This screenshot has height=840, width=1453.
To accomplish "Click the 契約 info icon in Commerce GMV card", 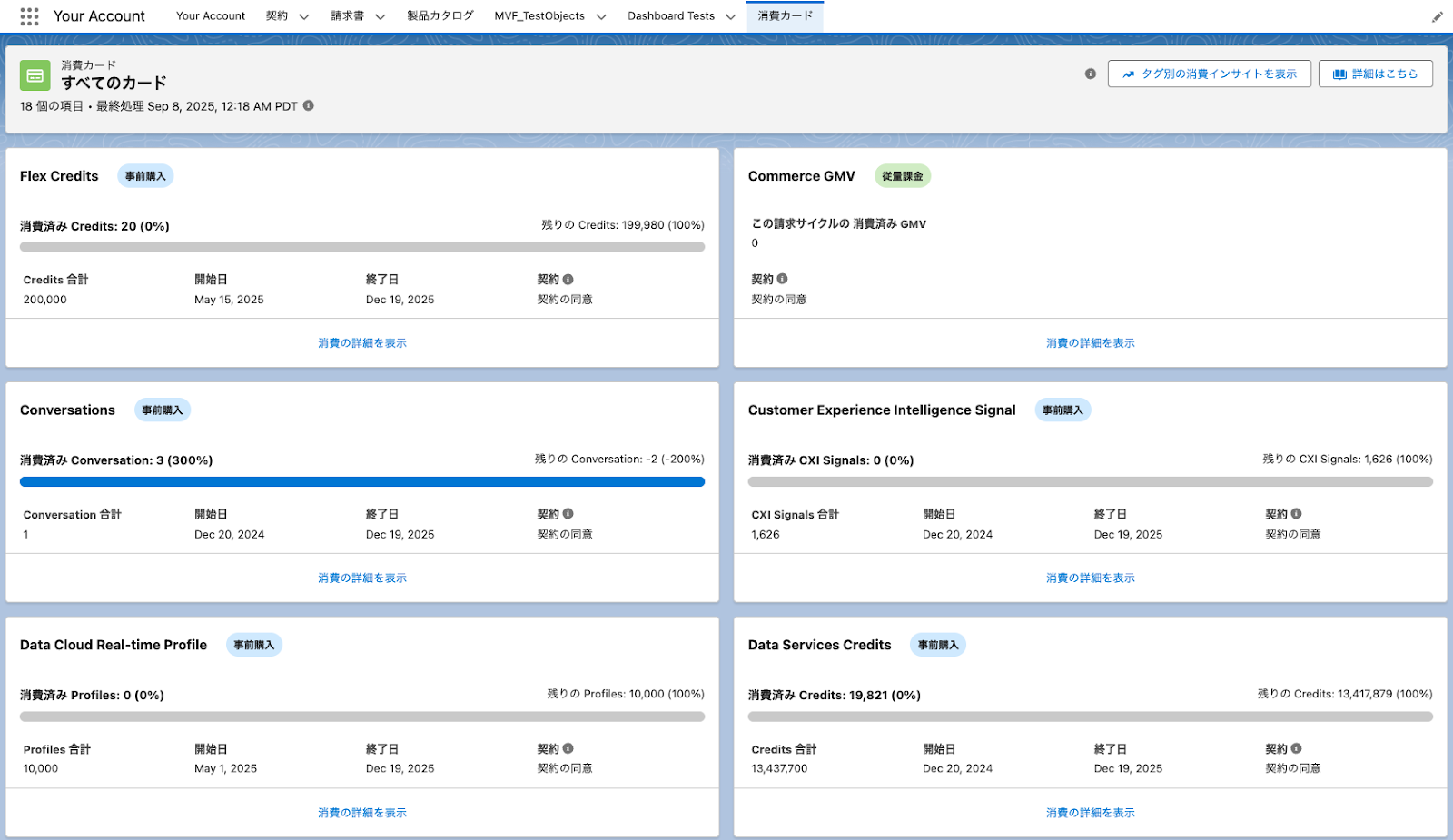I will 782,279.
